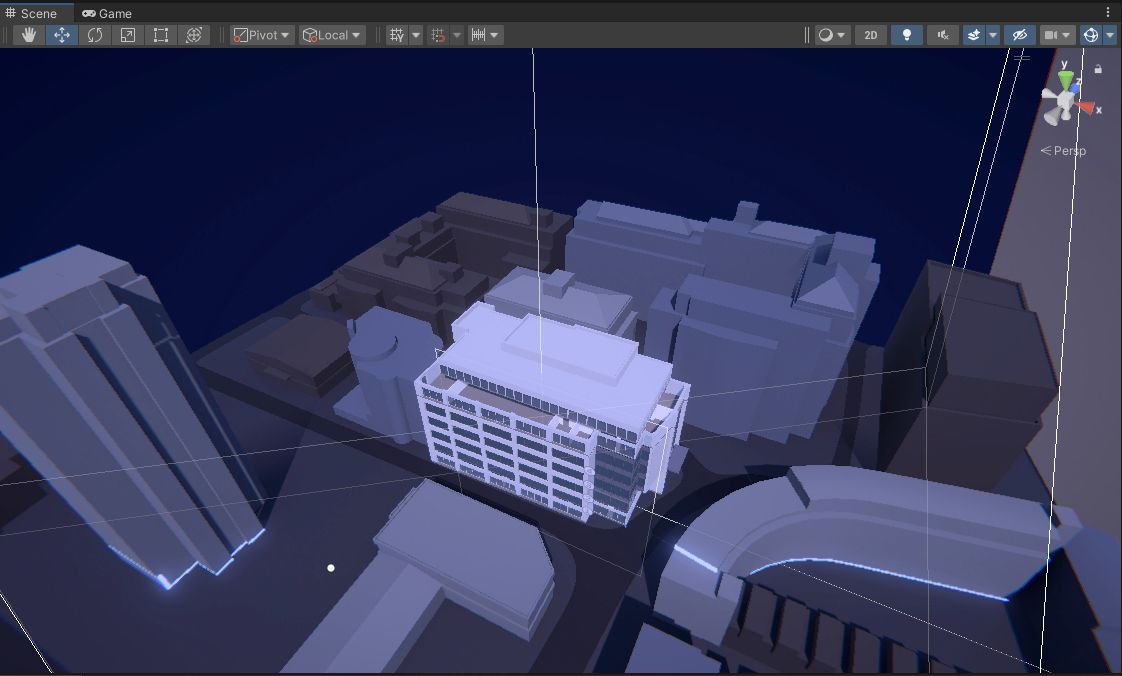Activate the Move tool
Viewport: 1122px width, 676px height.
point(61,34)
